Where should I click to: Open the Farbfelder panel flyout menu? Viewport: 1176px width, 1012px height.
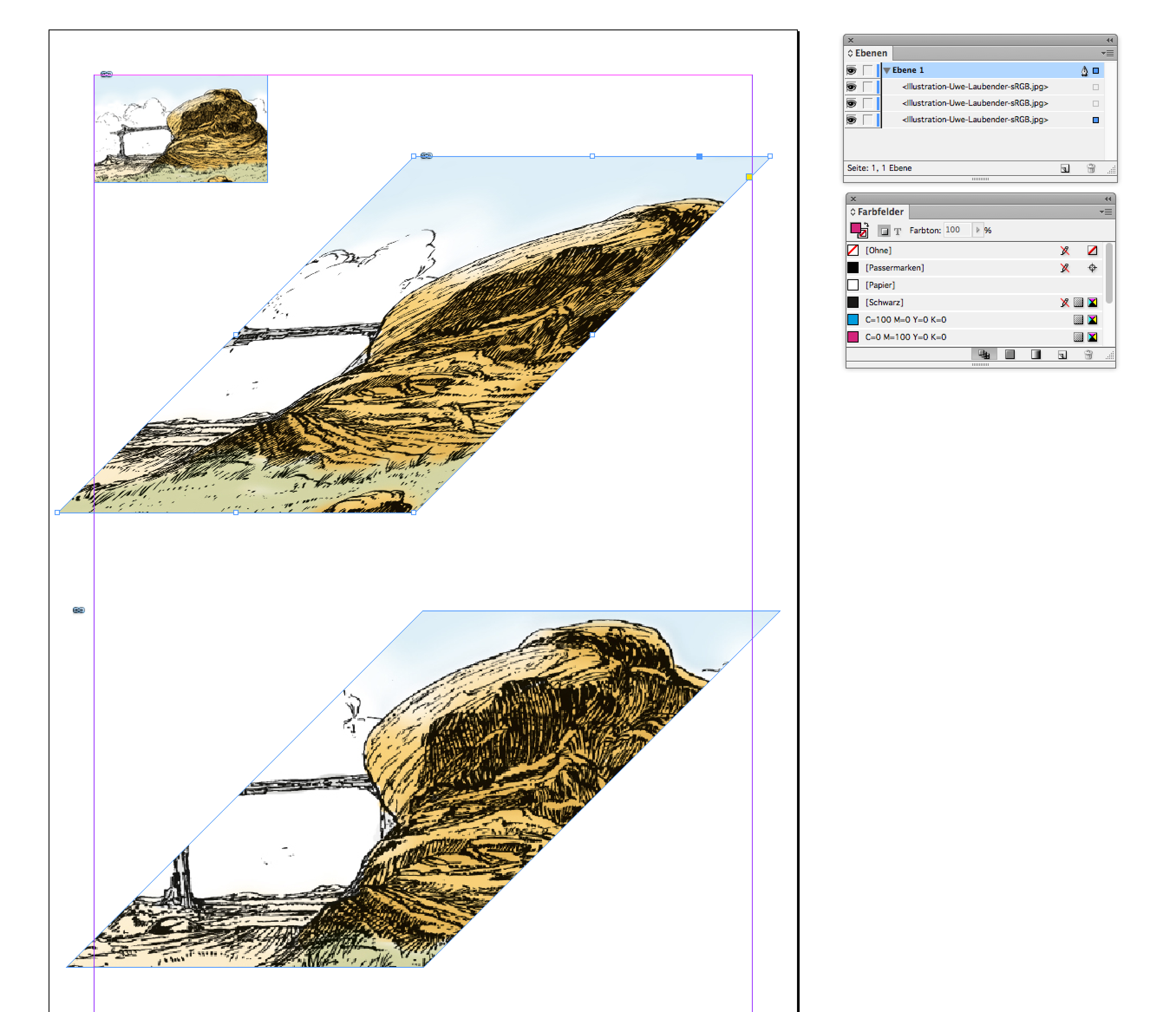tap(1106, 212)
